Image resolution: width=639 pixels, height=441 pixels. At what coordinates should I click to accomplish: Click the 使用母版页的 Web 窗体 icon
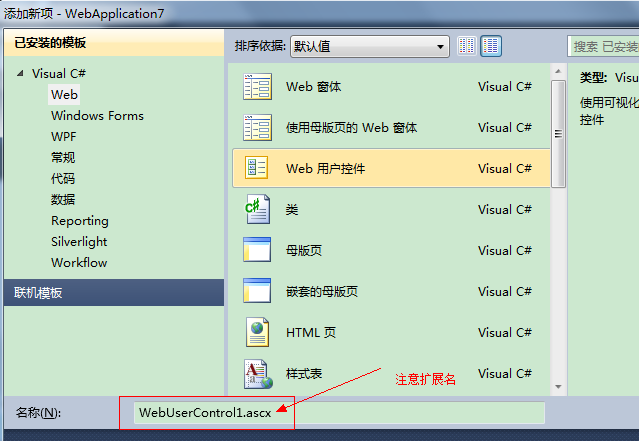pyautogui.click(x=257, y=128)
